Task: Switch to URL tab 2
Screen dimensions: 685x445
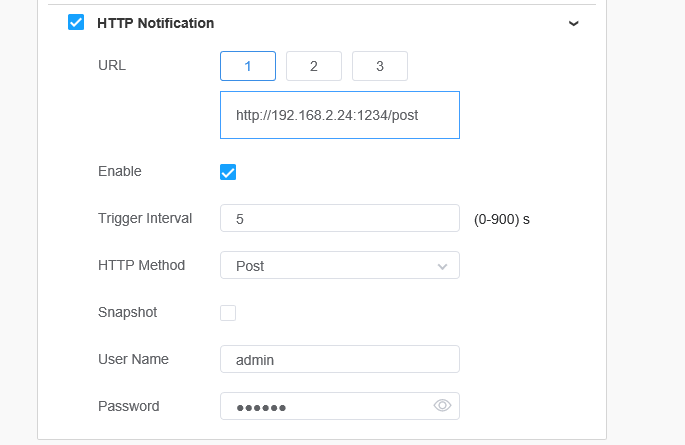Action: [x=314, y=66]
